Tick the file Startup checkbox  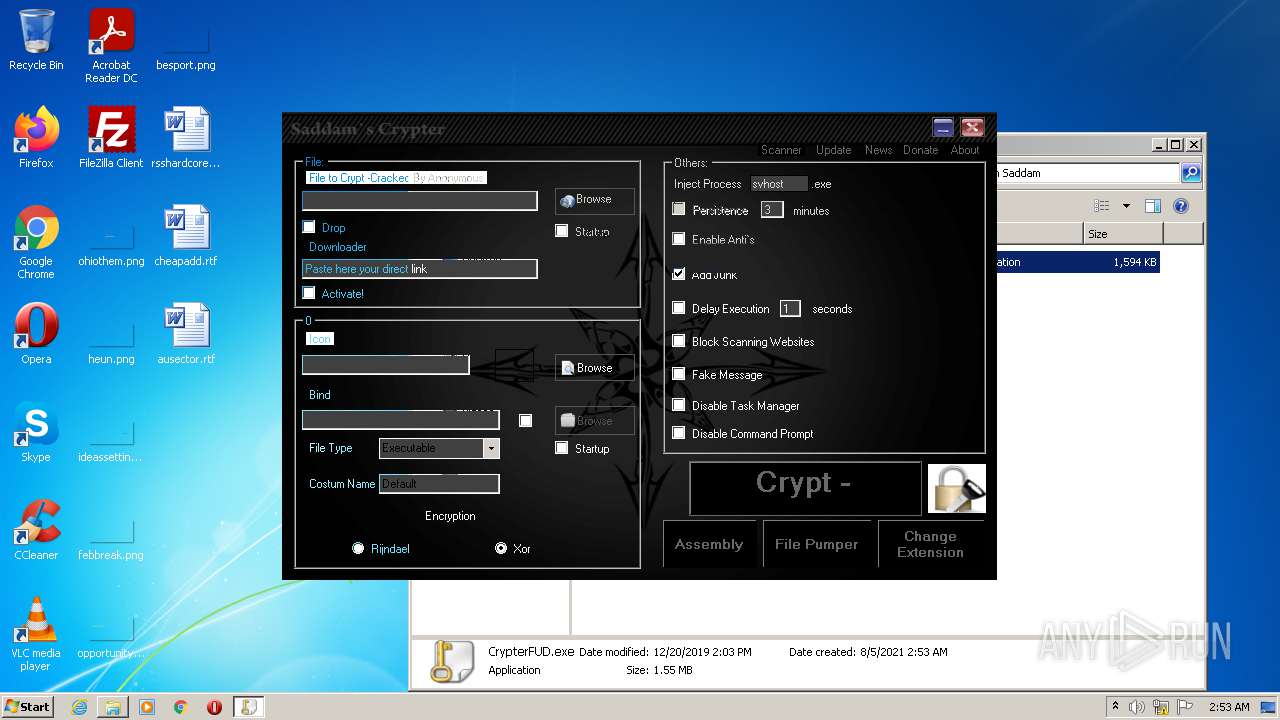coord(562,231)
